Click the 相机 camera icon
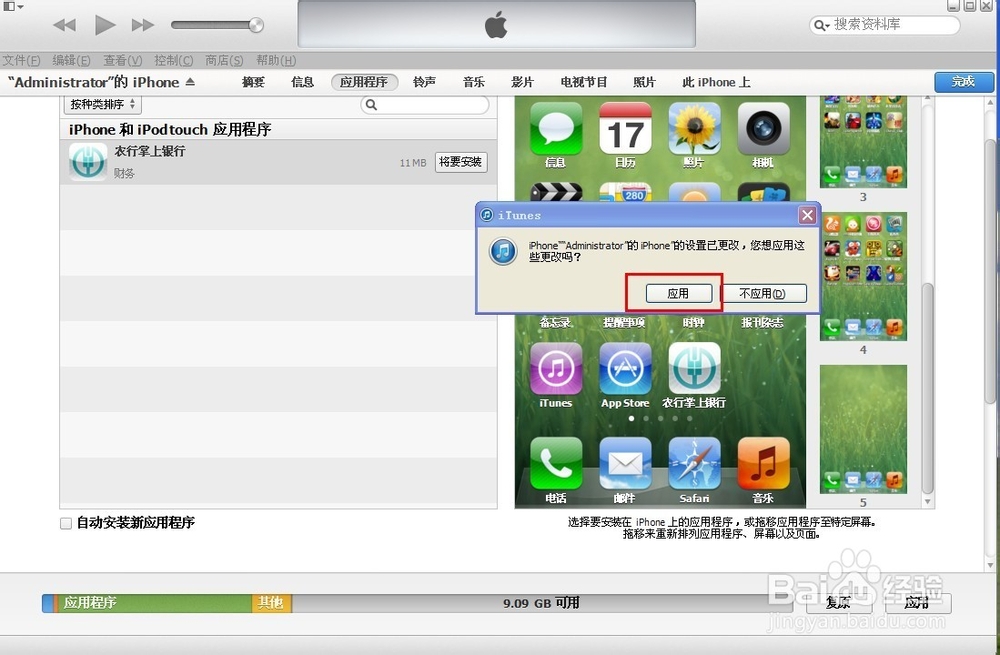 (763, 129)
